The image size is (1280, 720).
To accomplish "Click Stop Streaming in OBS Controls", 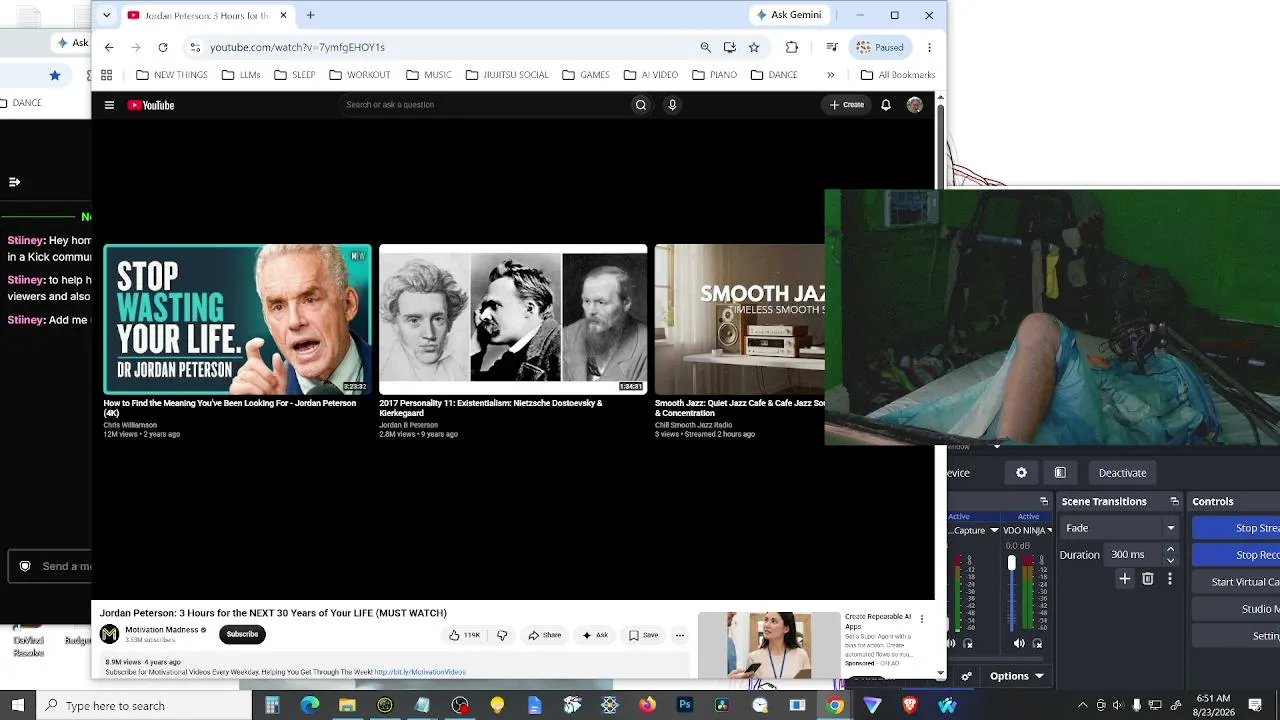I will click(x=1237, y=528).
